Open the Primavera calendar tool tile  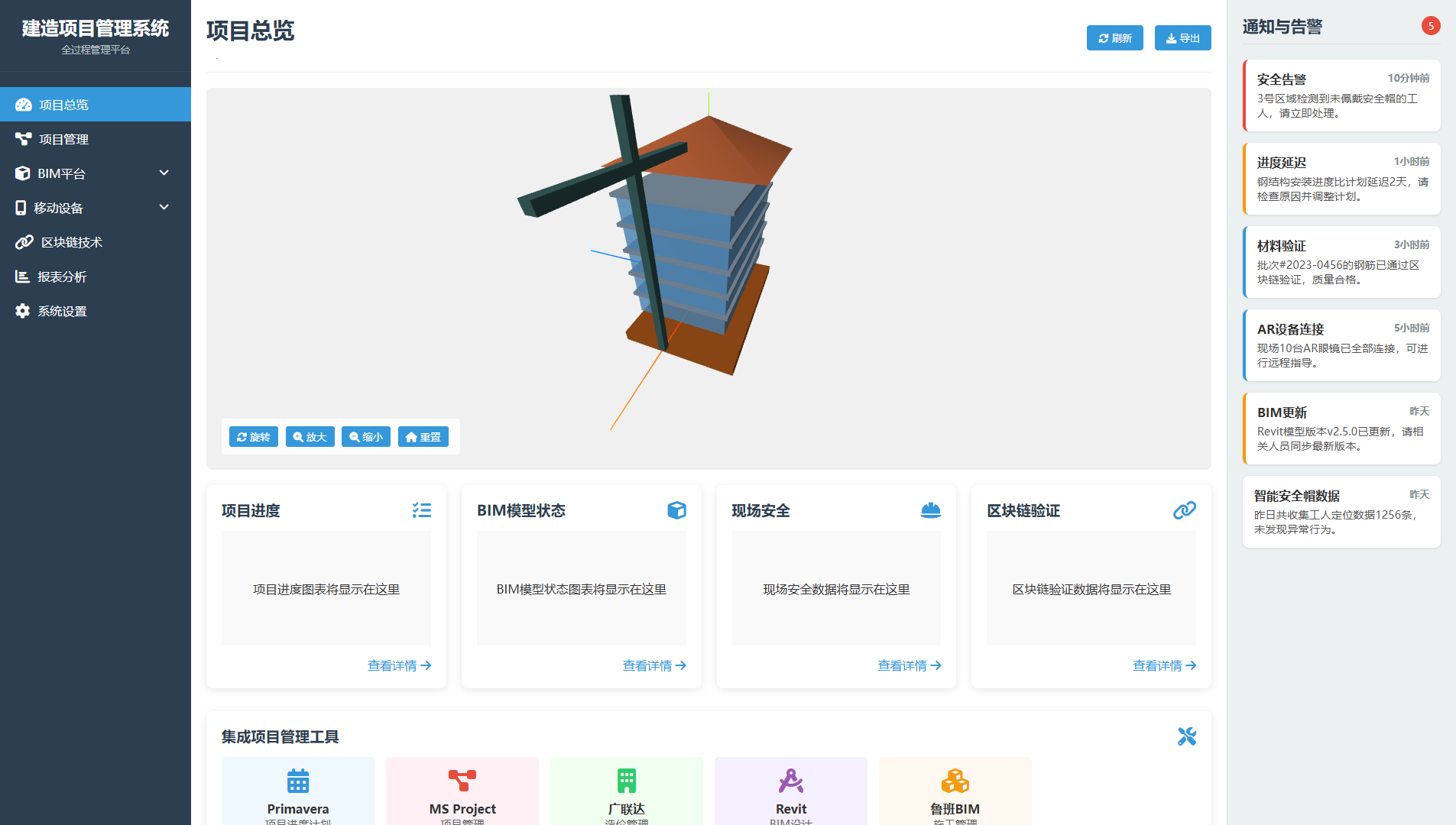[297, 791]
